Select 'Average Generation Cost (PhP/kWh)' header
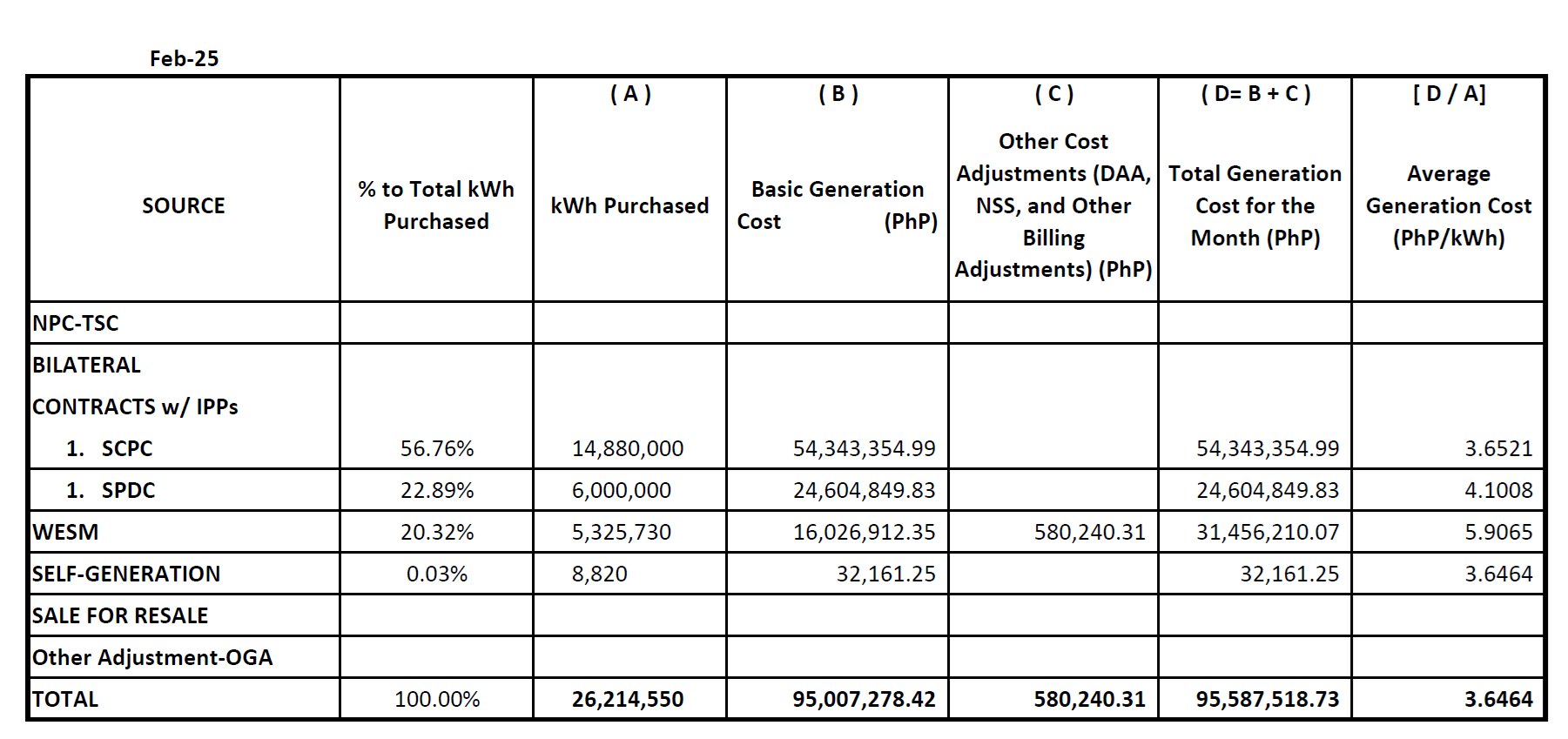The height and width of the screenshot is (739, 1568). (1449, 205)
